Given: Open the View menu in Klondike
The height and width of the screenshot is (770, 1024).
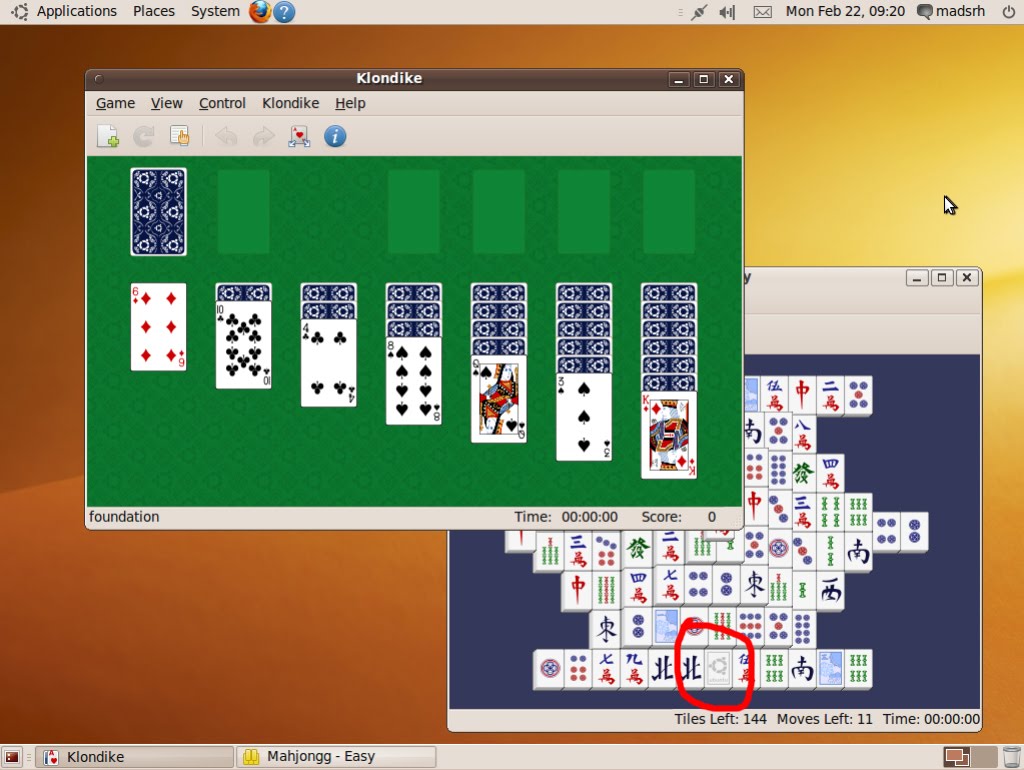Looking at the screenshot, I should point(167,103).
